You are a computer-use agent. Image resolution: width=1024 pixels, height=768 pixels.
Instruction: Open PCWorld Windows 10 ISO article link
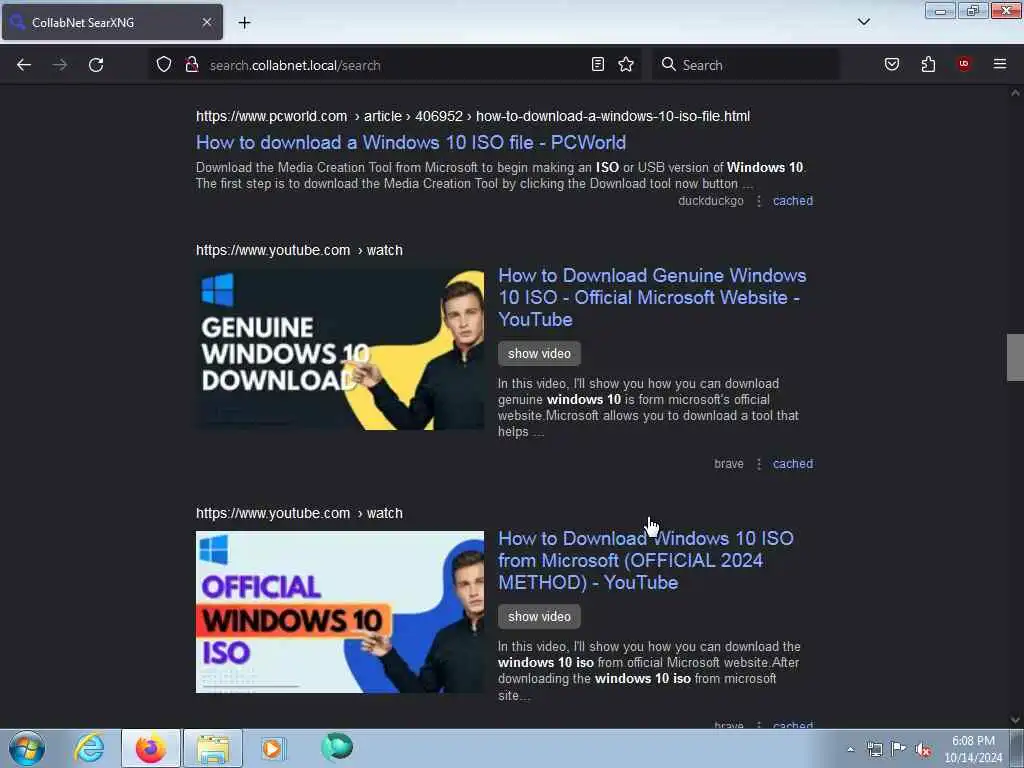(411, 142)
